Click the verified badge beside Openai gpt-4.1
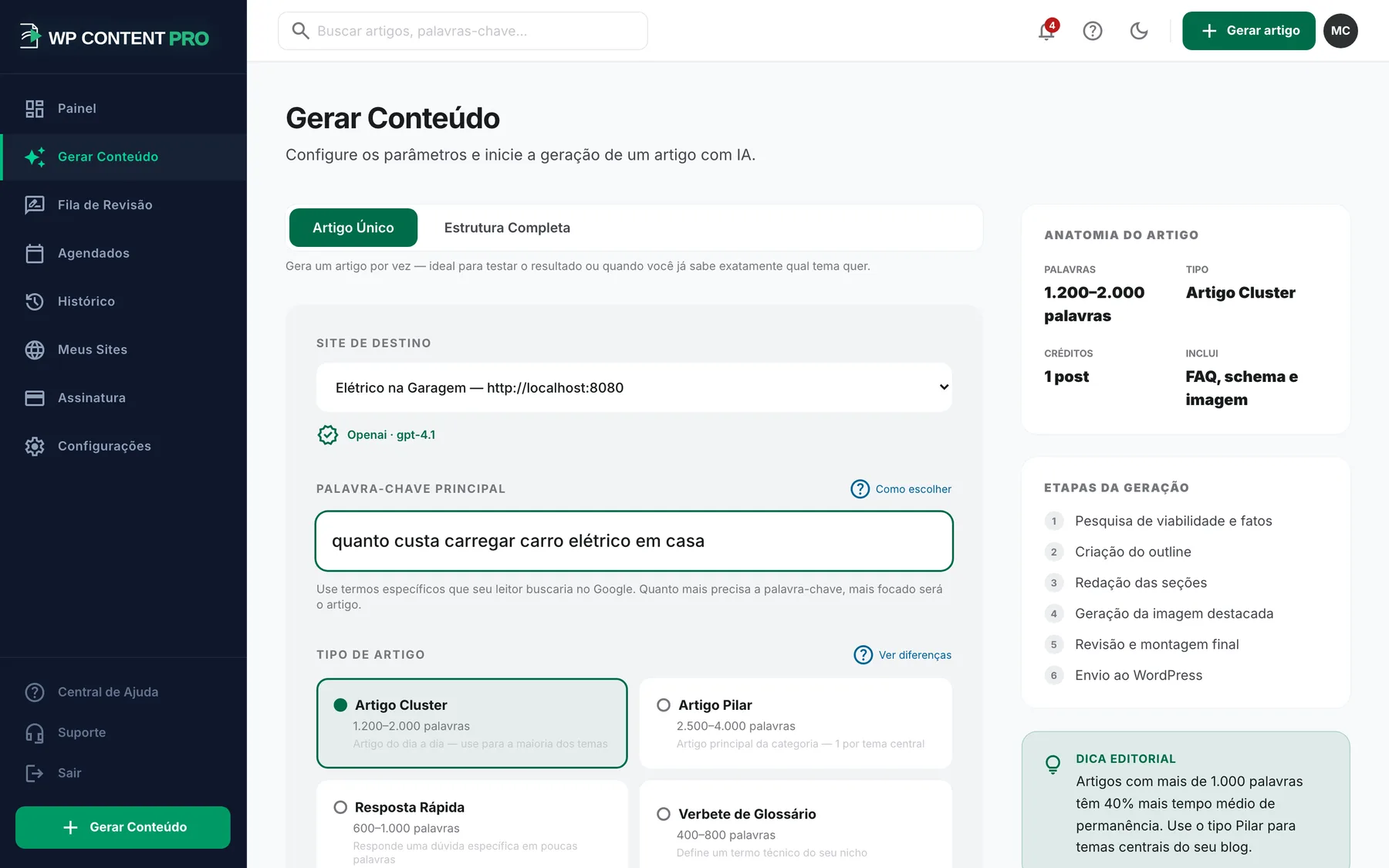The width and height of the screenshot is (1389, 868). click(328, 435)
